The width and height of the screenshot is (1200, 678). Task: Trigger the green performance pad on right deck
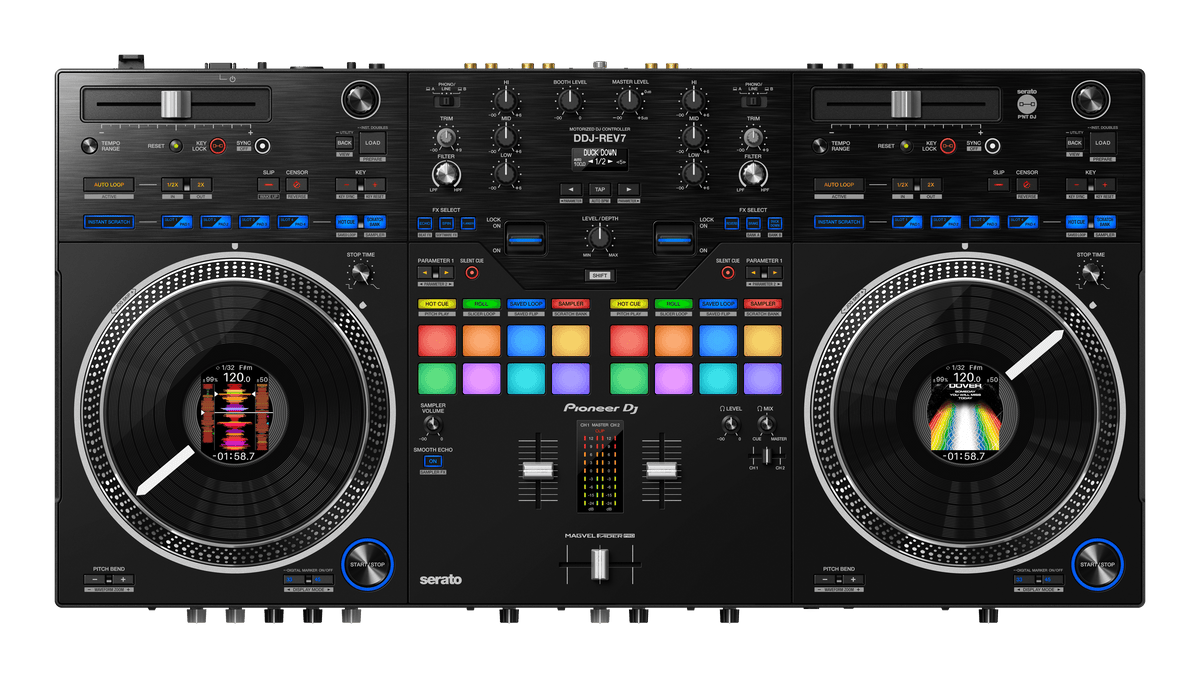[x=629, y=378]
